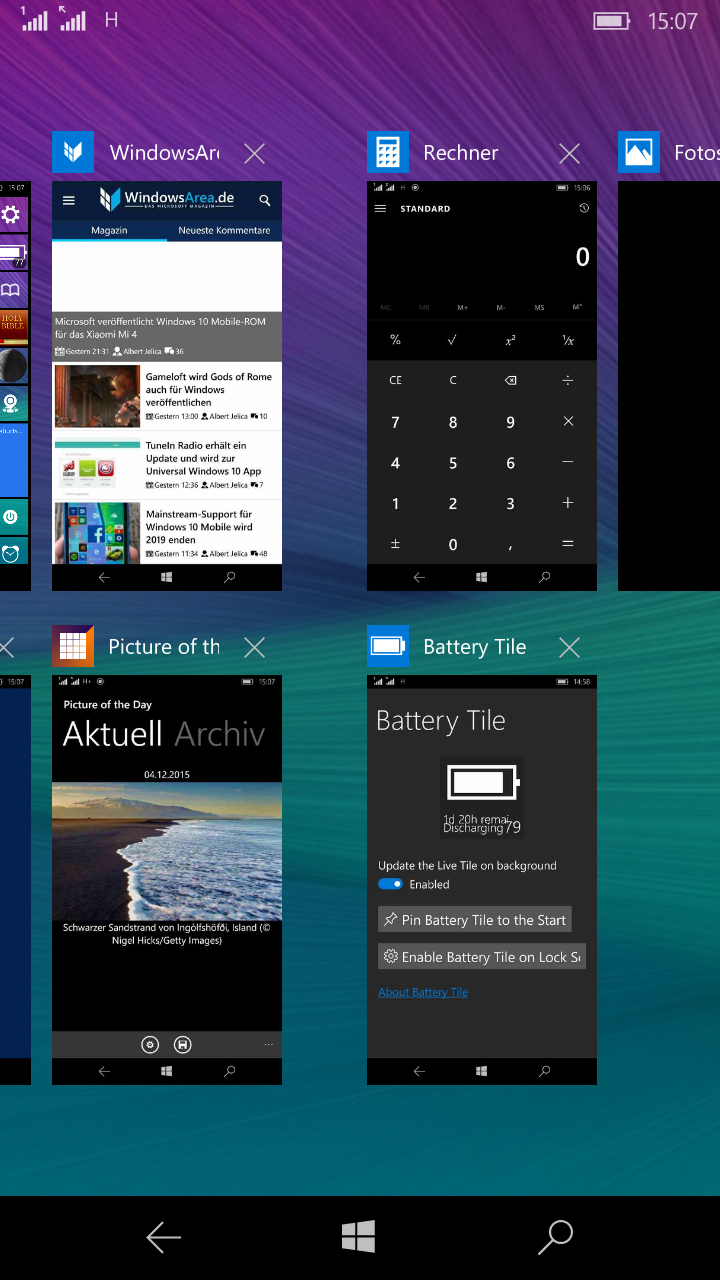Tap the save icon in Picture of the Day
This screenshot has height=1280, width=720.
coord(182,1044)
